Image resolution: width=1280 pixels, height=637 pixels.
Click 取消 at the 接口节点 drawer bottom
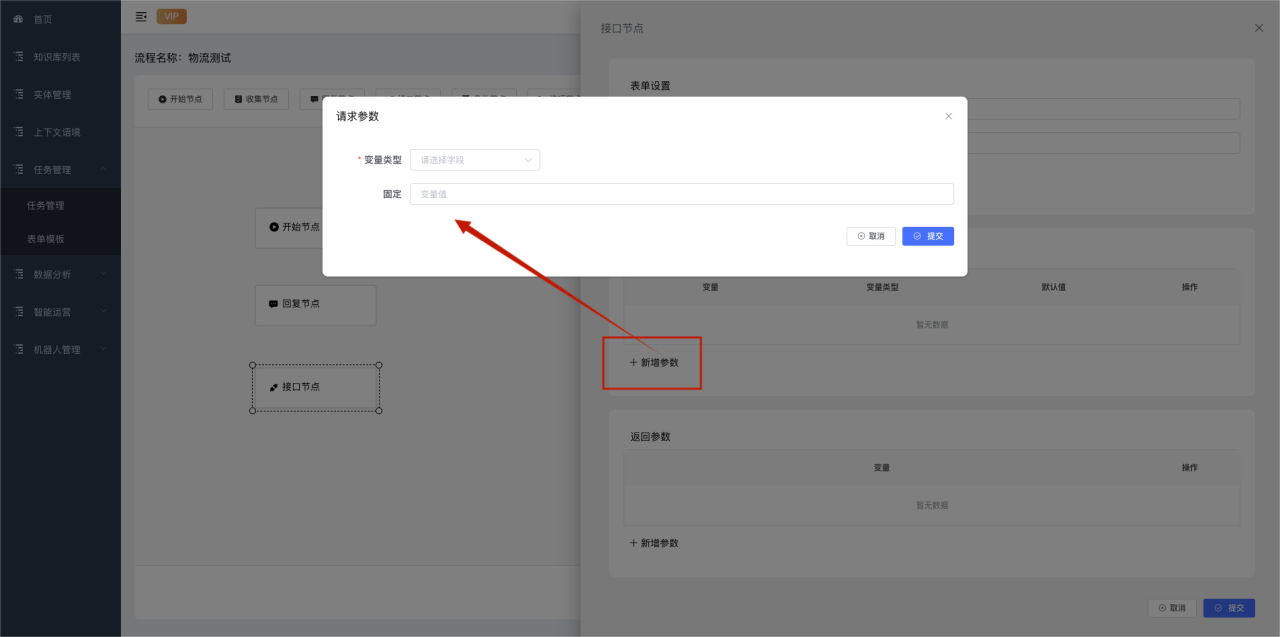(1172, 608)
